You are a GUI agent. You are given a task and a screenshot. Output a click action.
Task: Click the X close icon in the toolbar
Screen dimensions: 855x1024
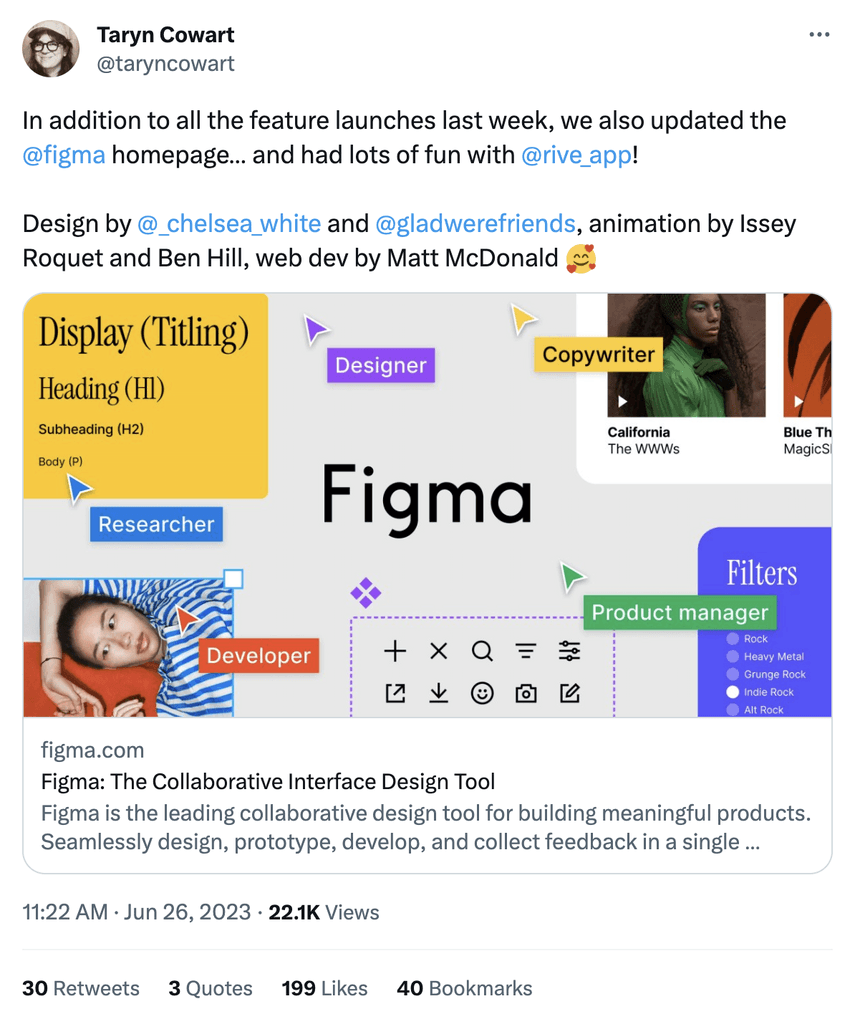(438, 651)
